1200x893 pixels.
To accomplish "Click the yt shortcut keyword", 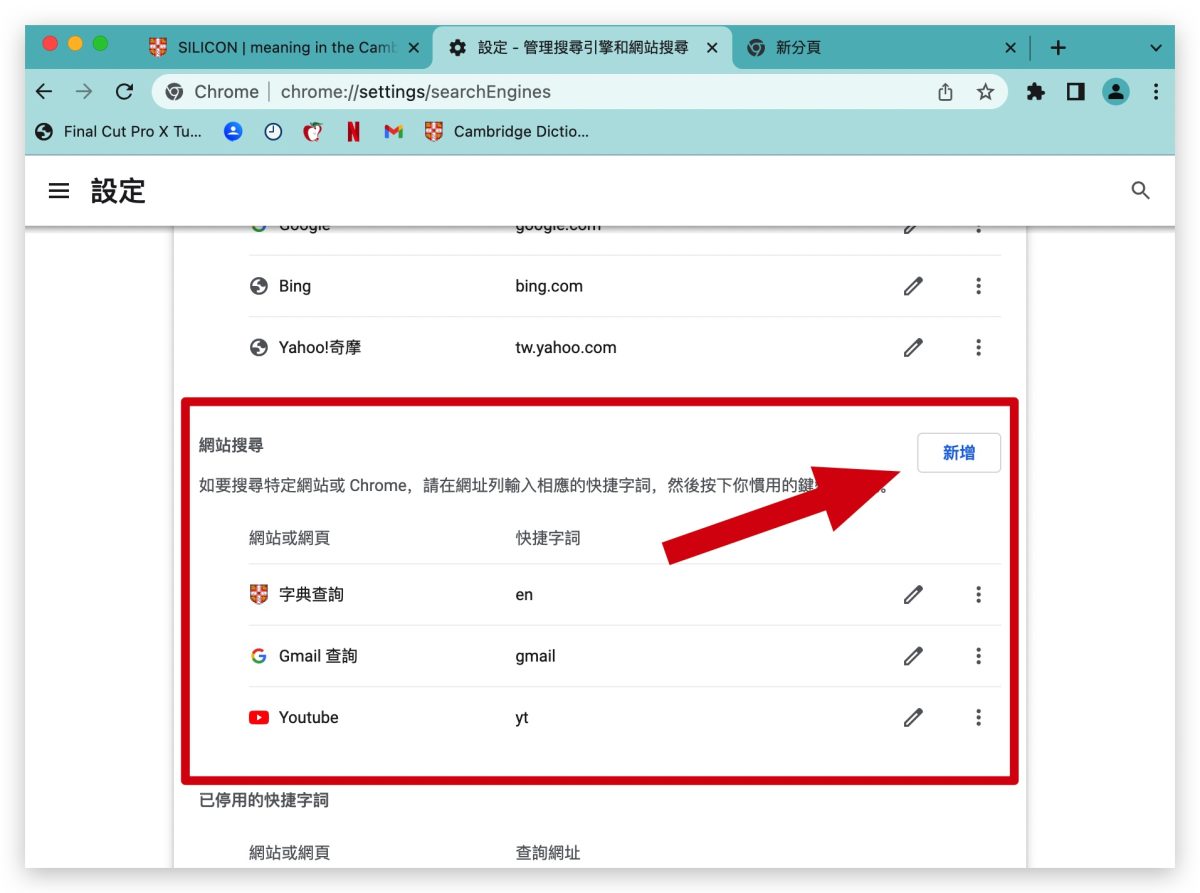I will tap(522, 719).
